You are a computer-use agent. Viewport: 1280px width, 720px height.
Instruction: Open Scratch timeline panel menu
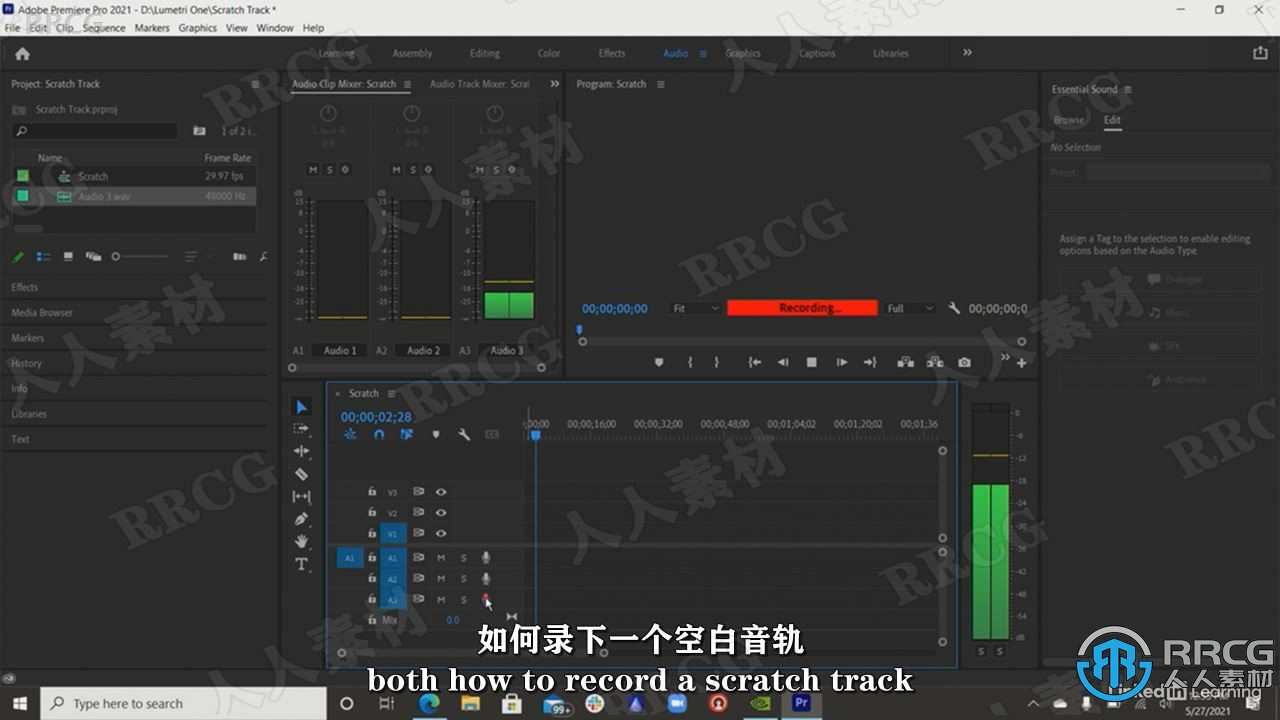point(391,394)
